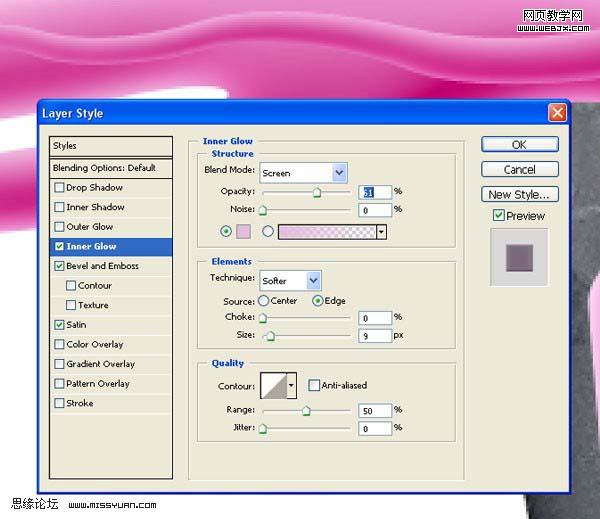The image size is (600, 519).
Task: Click the Range slider handle
Action: pos(306,411)
